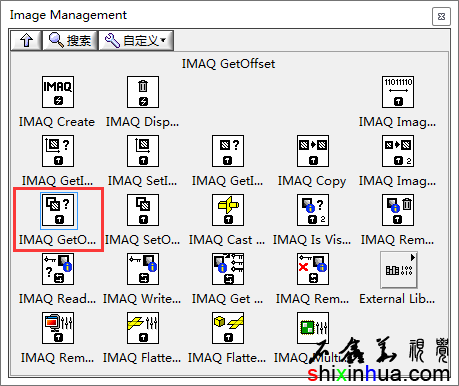The height and width of the screenshot is (386, 459).
Task: Select the highlighted IMAQ GetOffset VI
Action: click(x=59, y=211)
